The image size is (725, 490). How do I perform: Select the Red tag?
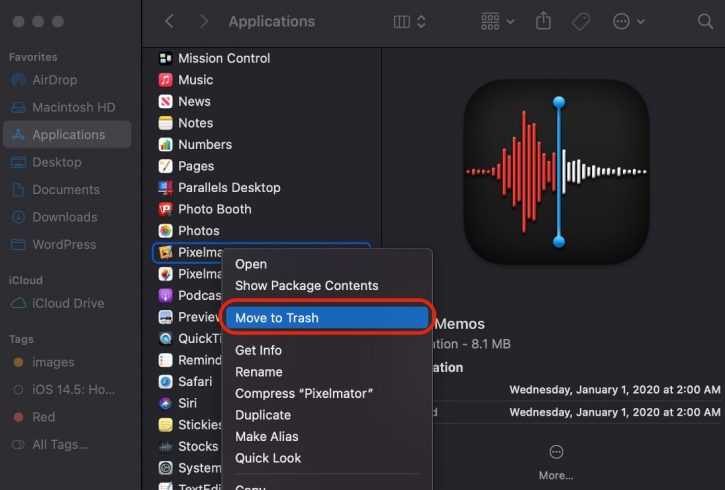click(x=67, y=417)
